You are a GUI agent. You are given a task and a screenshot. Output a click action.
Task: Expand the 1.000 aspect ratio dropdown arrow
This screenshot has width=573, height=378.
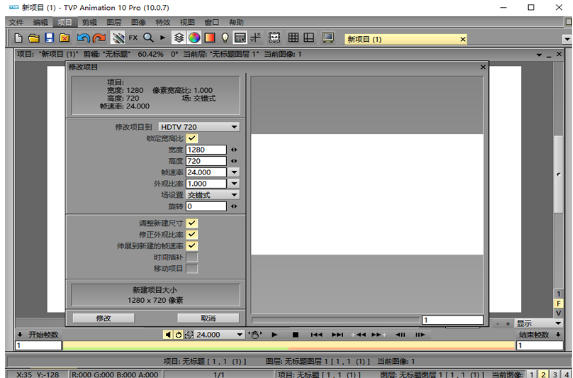click(234, 183)
